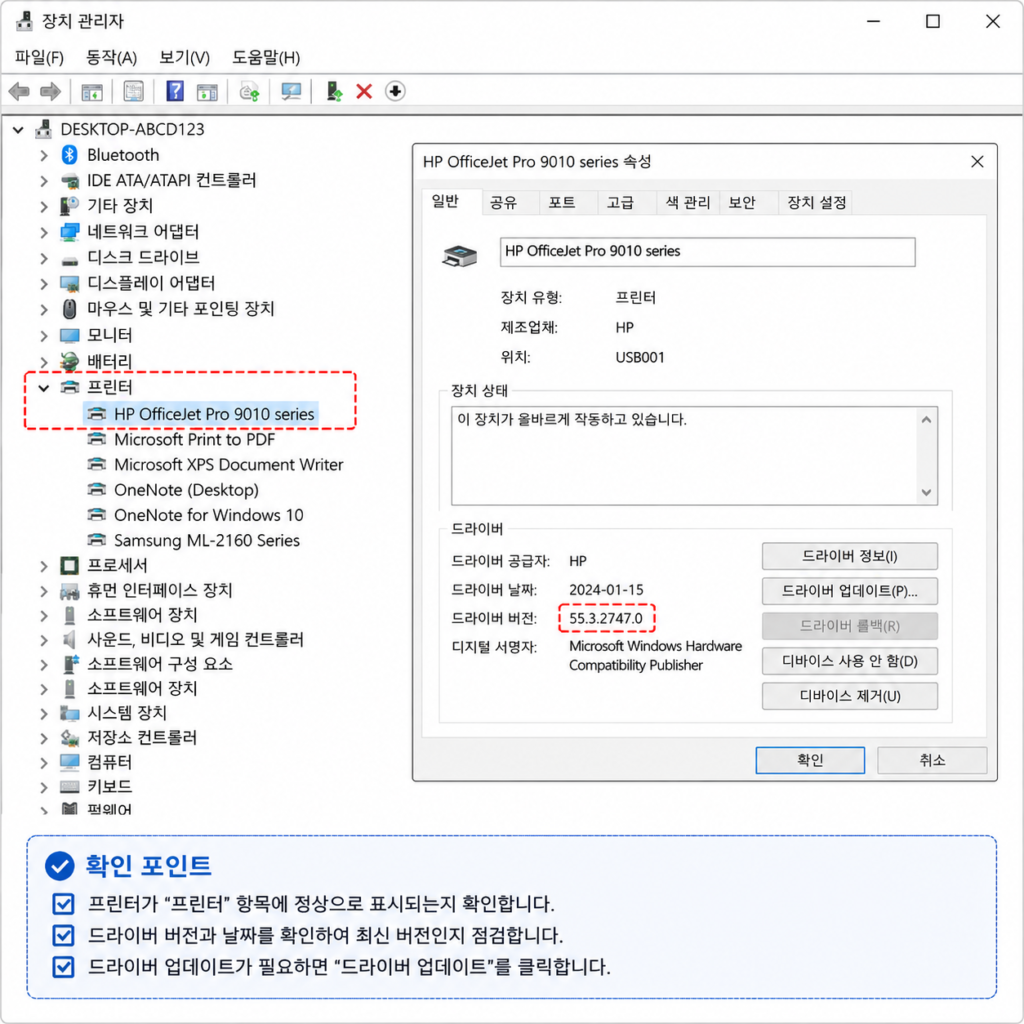Expand the 소프트웨어 구성 요소 category

pos(44,665)
